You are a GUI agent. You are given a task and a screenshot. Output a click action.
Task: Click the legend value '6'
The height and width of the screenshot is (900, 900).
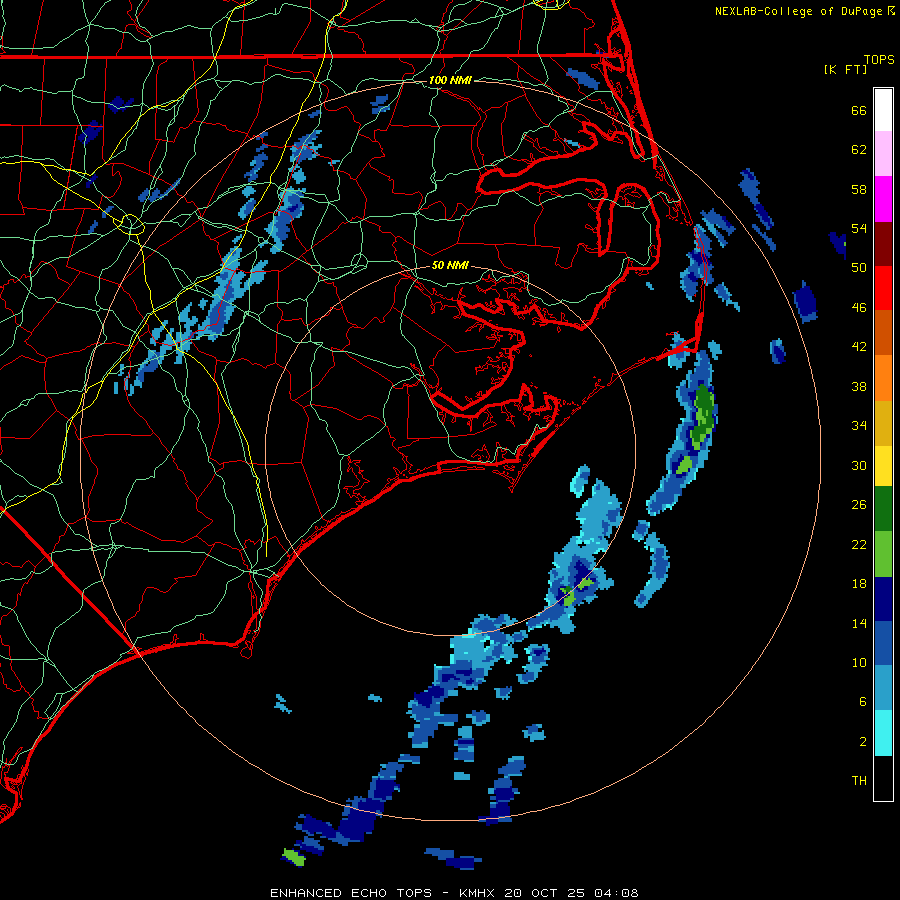pyautogui.click(x=863, y=702)
